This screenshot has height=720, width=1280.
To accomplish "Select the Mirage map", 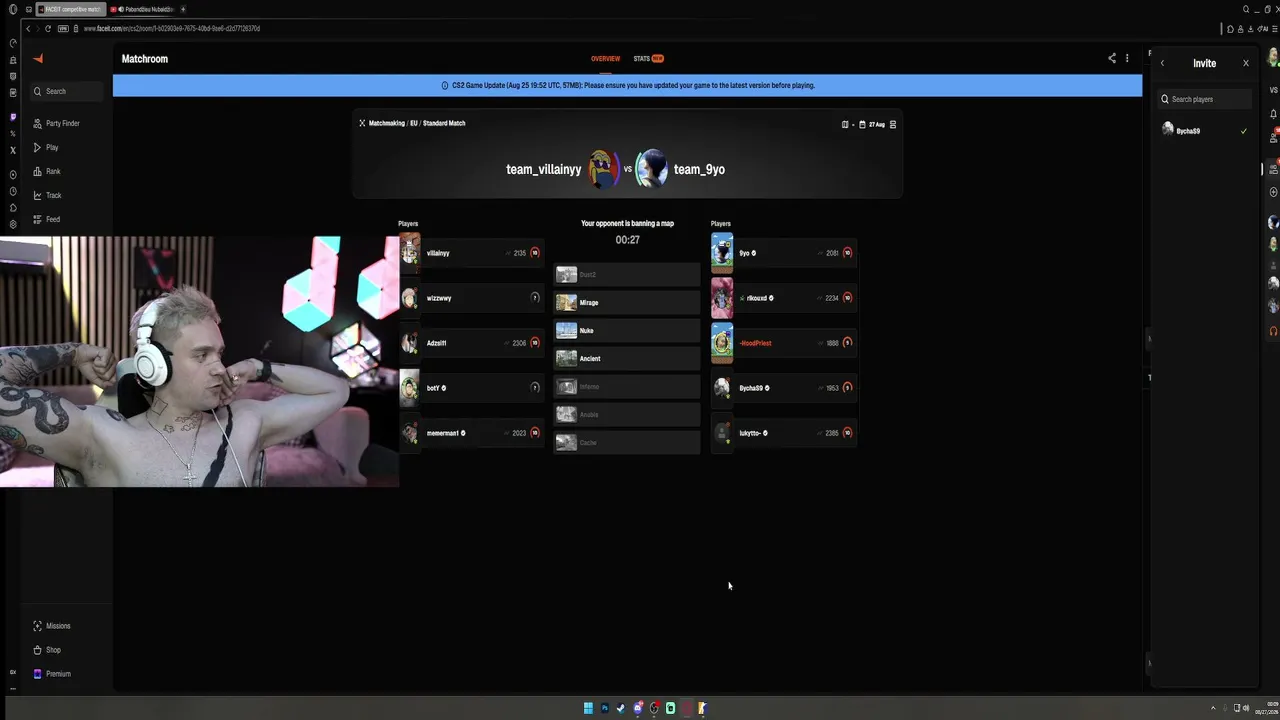I will pyautogui.click(x=627, y=302).
